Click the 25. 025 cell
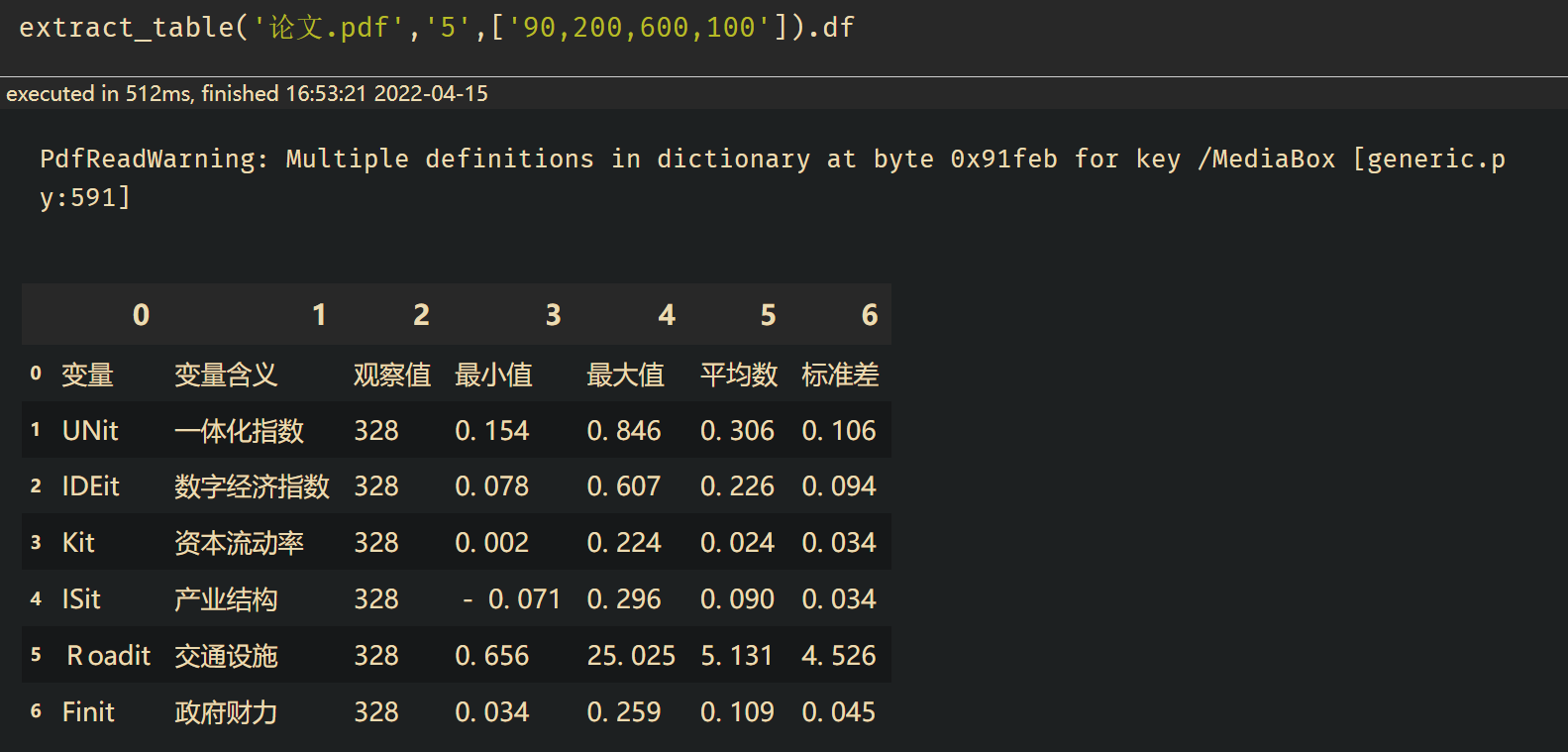 pyautogui.click(x=631, y=656)
